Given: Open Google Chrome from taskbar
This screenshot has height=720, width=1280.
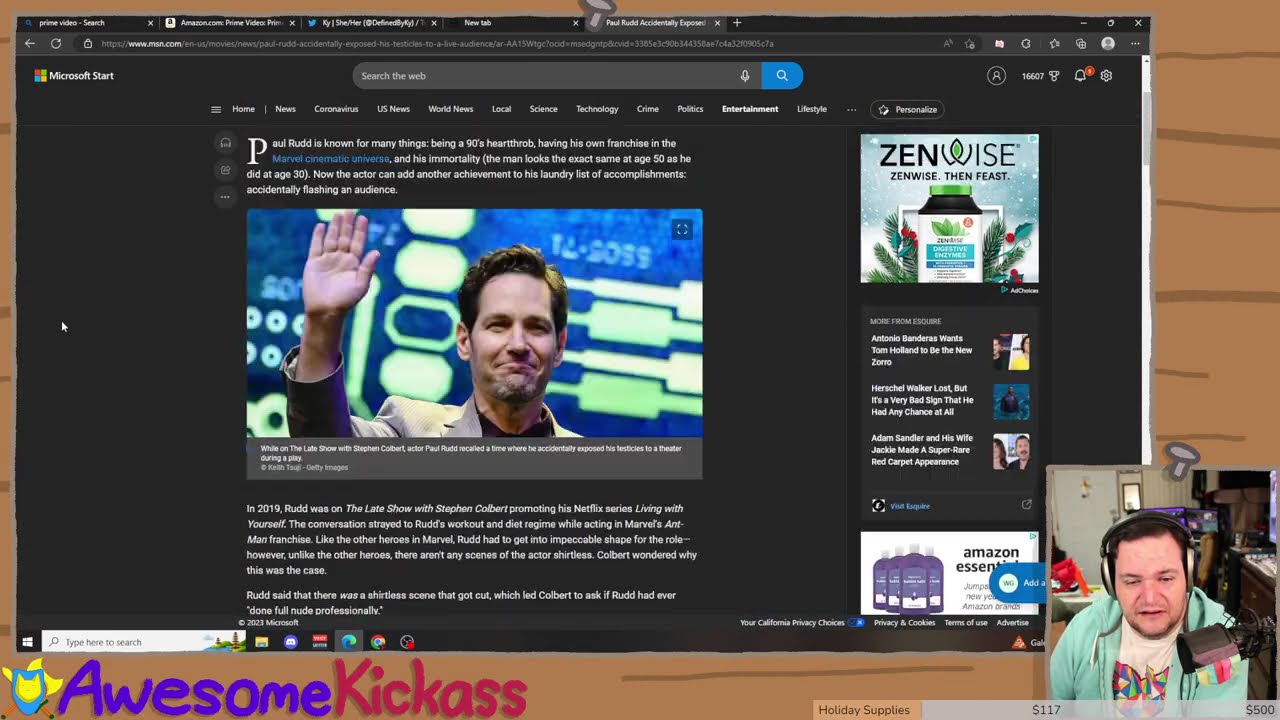Looking at the screenshot, I should click(378, 642).
